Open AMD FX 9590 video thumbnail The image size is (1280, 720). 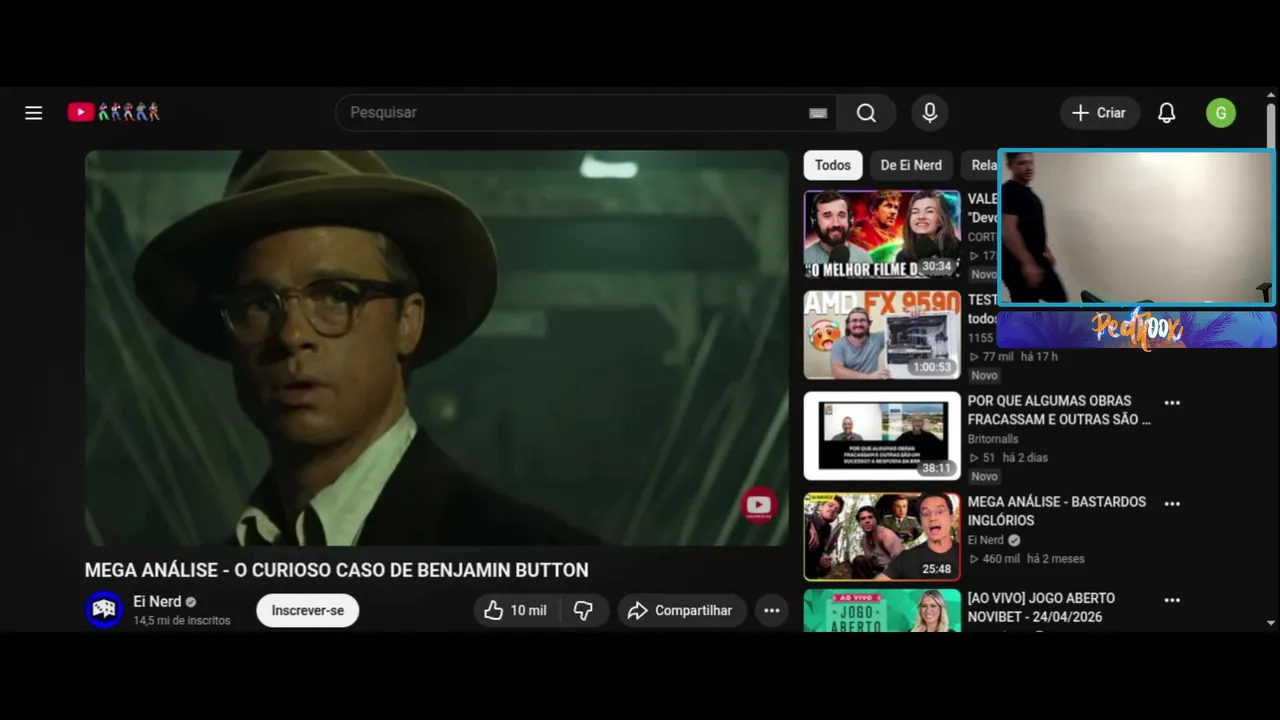[882, 335]
